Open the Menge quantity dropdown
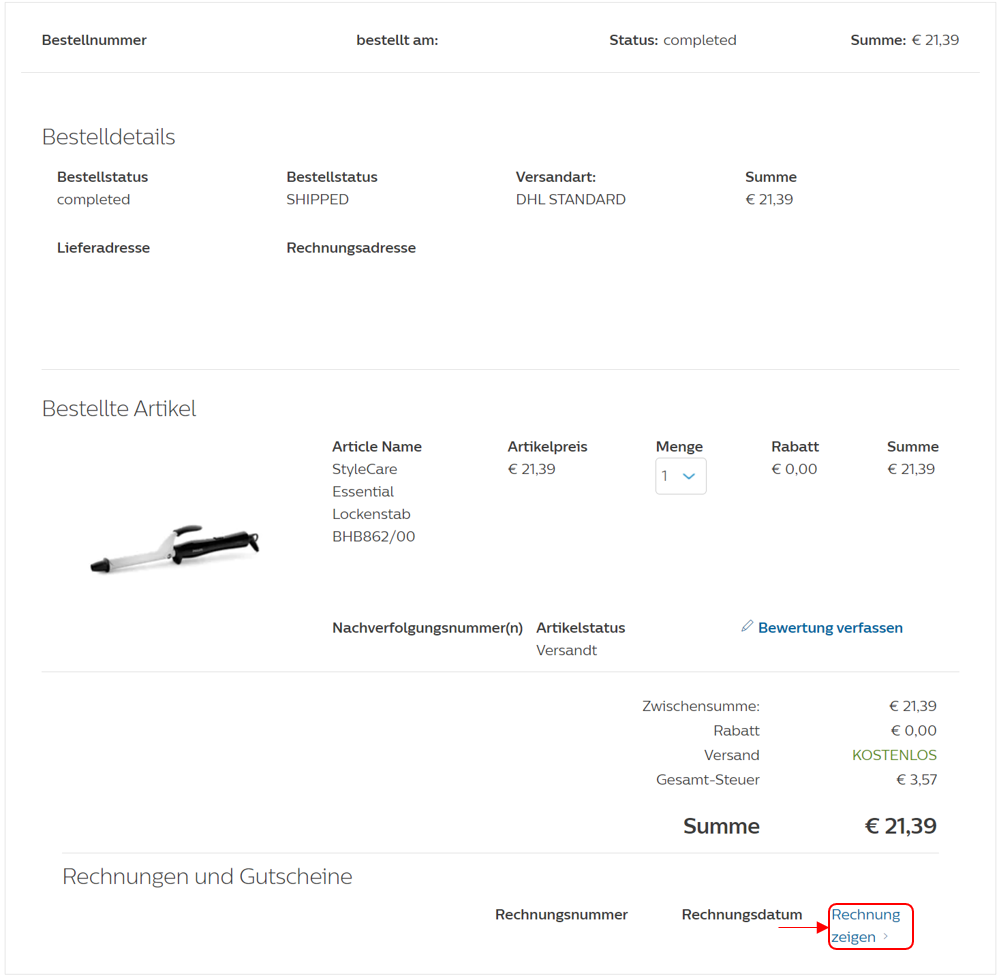The image size is (1001, 978). point(680,476)
